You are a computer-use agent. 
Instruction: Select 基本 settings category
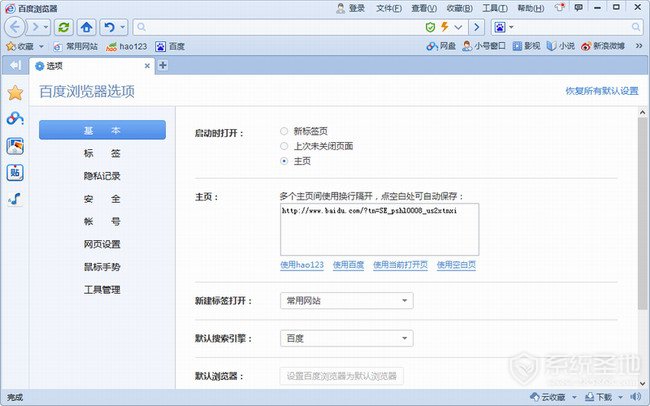coord(102,130)
